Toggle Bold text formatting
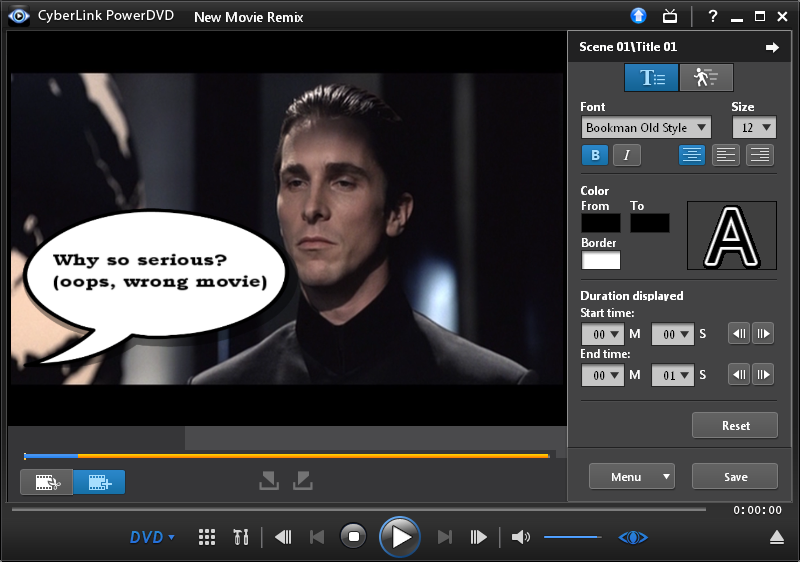 pyautogui.click(x=596, y=155)
